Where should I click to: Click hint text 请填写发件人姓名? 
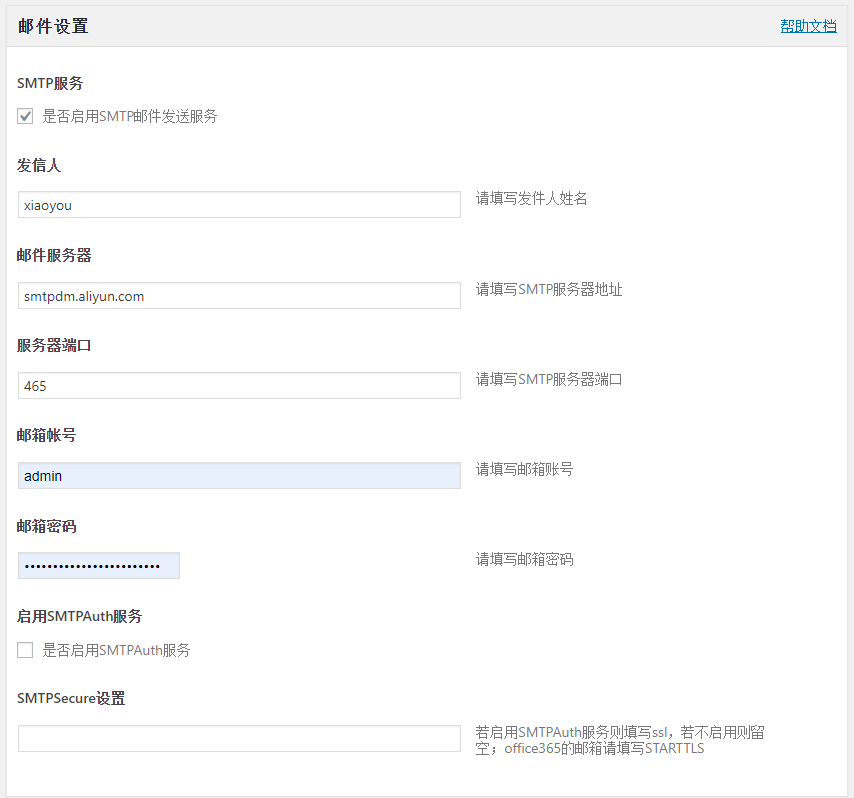pos(532,198)
